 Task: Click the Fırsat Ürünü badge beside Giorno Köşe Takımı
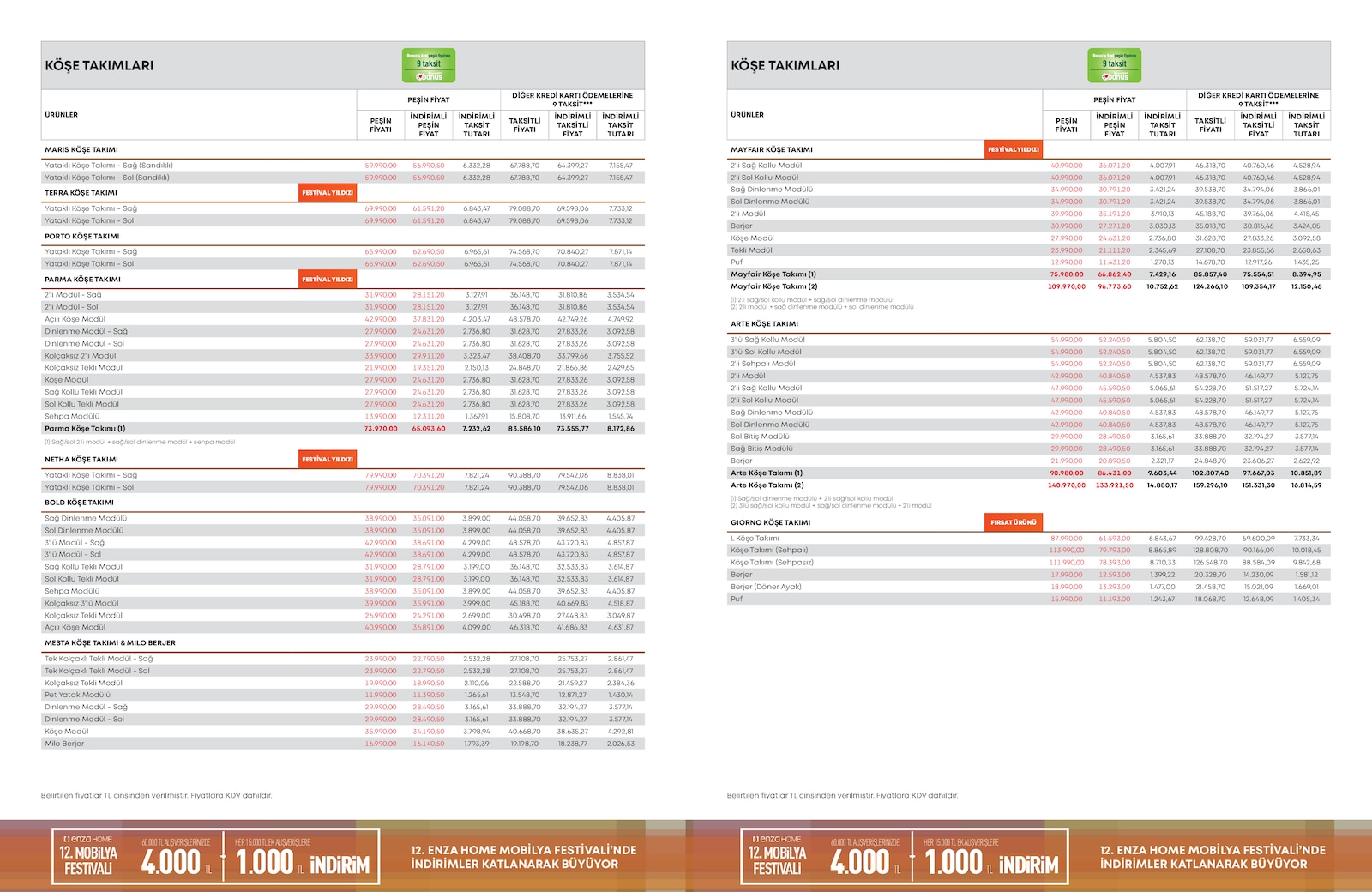(x=1014, y=522)
